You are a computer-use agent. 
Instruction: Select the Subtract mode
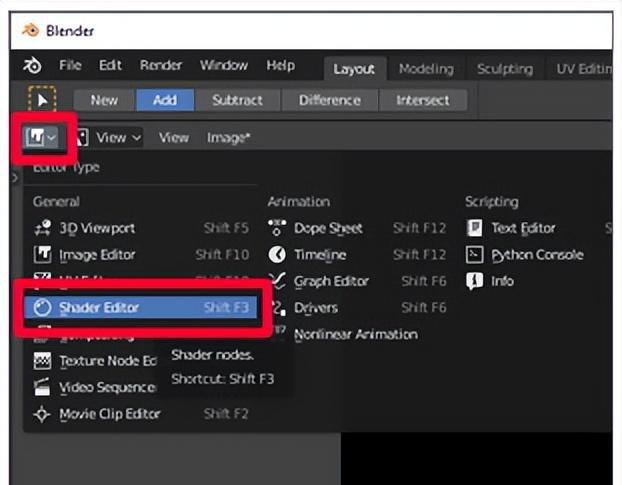[x=237, y=100]
